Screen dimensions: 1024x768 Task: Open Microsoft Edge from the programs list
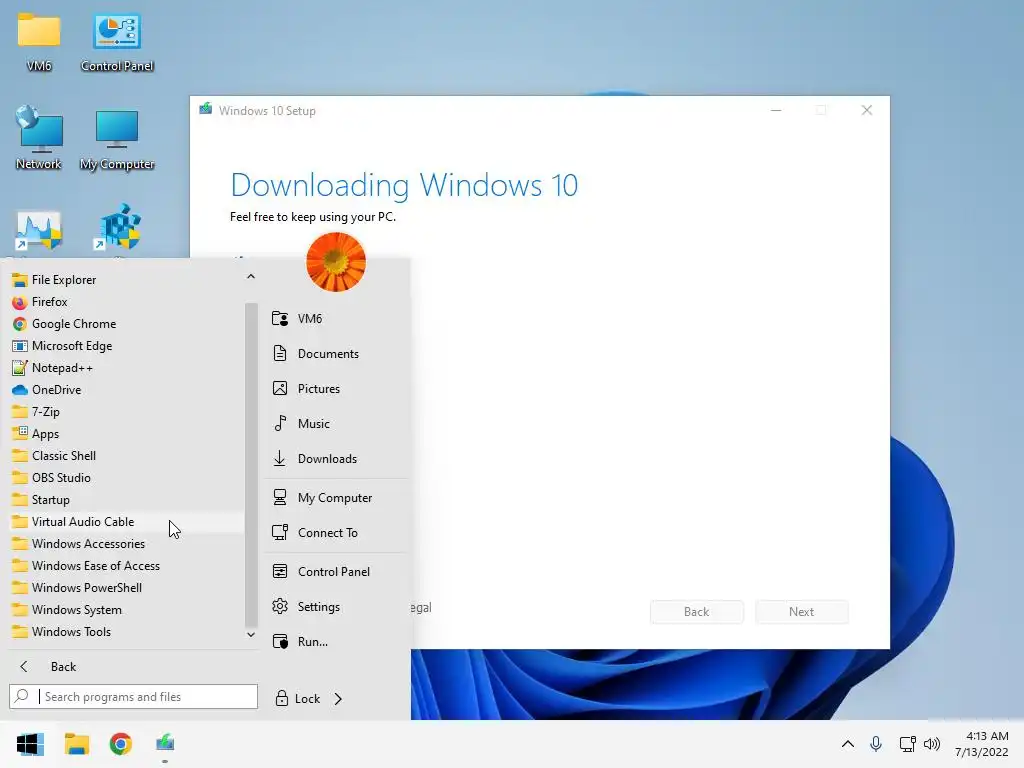127,346
